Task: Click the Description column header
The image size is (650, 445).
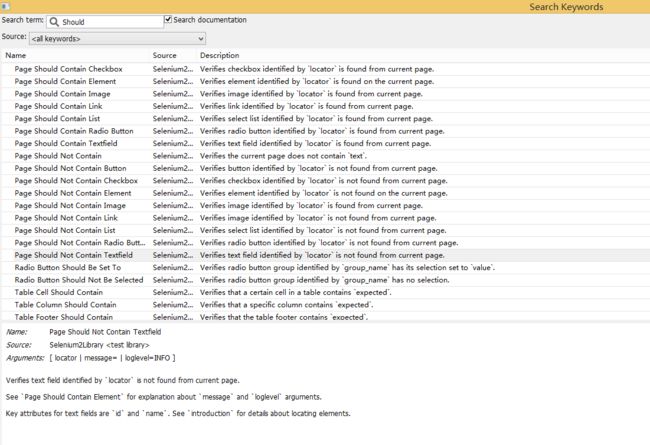Action: [x=219, y=55]
